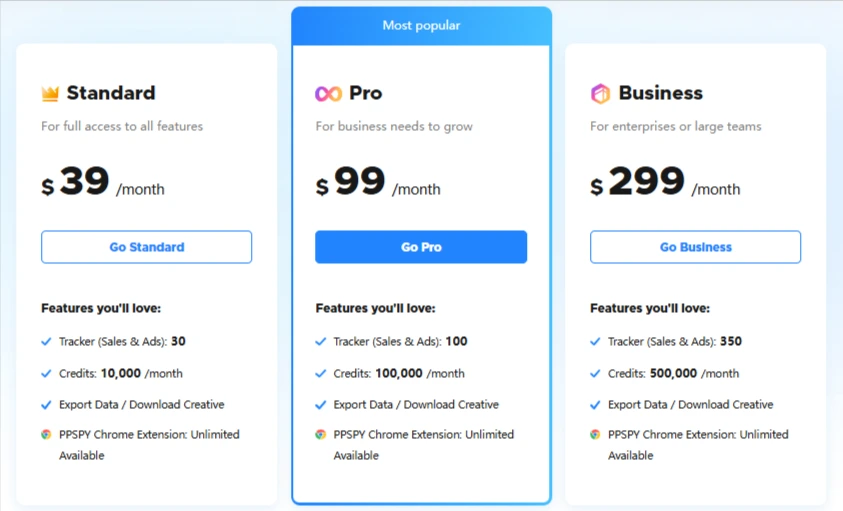Select the Go Pro button

coord(421,247)
